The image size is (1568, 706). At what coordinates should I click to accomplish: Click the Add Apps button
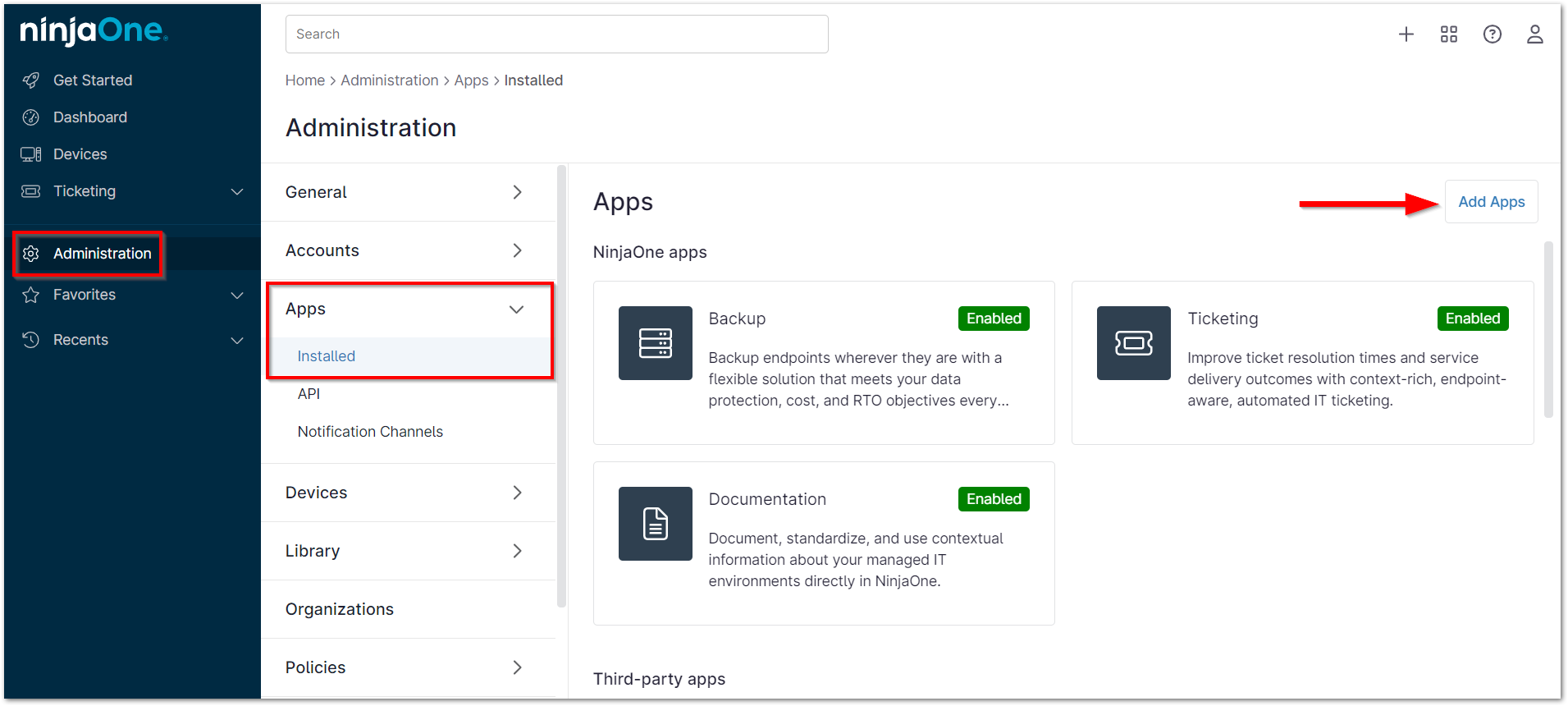(x=1491, y=202)
